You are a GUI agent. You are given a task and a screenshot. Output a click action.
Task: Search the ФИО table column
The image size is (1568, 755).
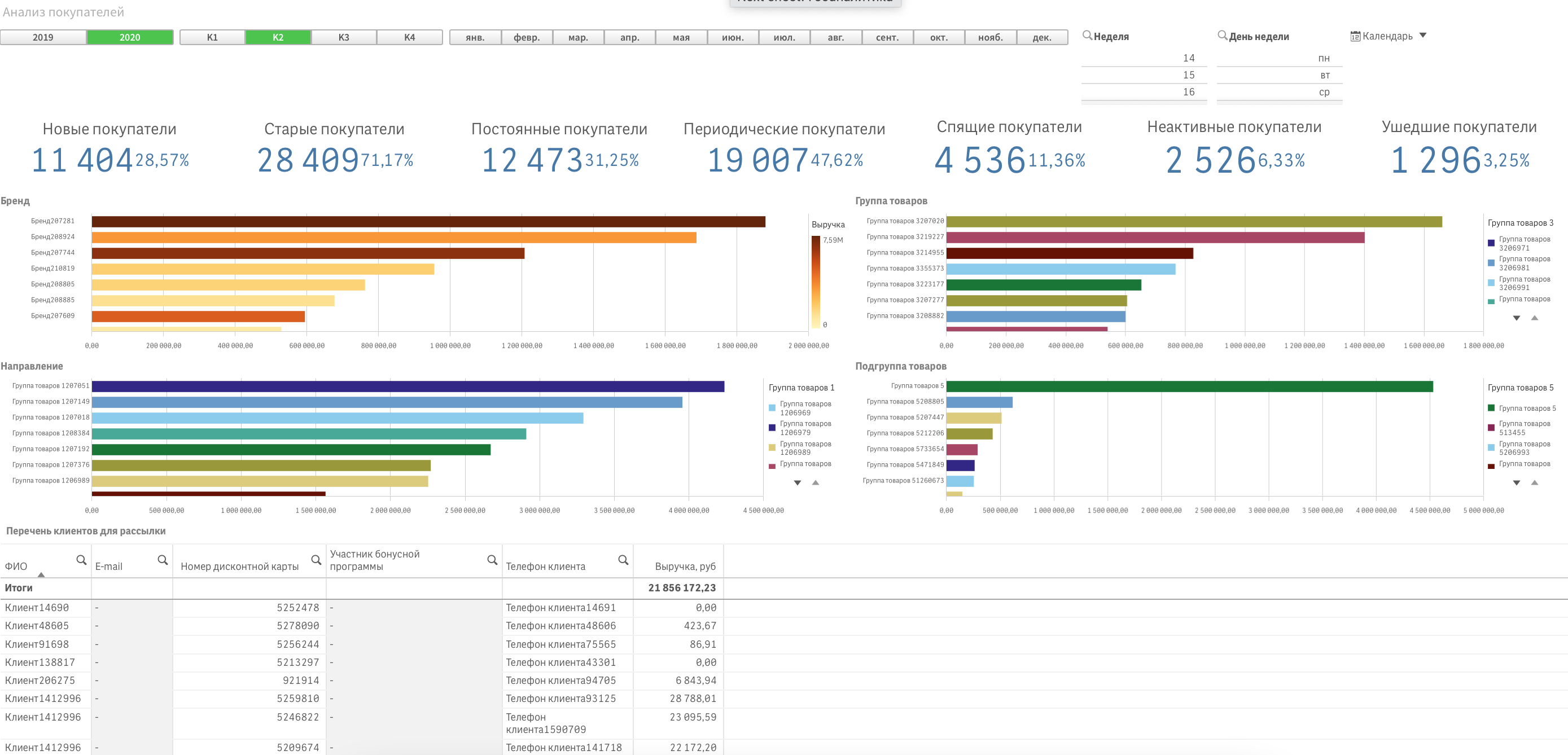coord(81,560)
